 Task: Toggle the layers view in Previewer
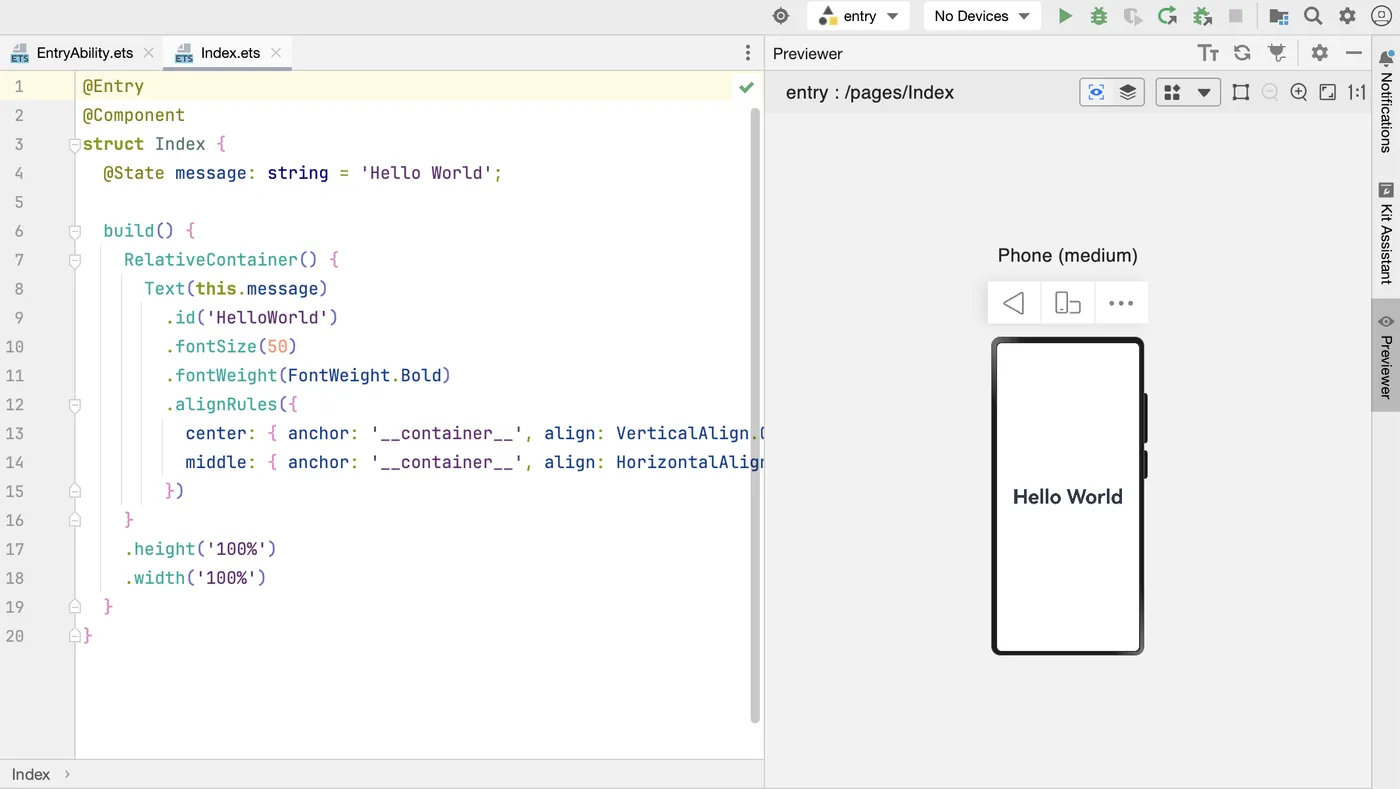point(1128,92)
